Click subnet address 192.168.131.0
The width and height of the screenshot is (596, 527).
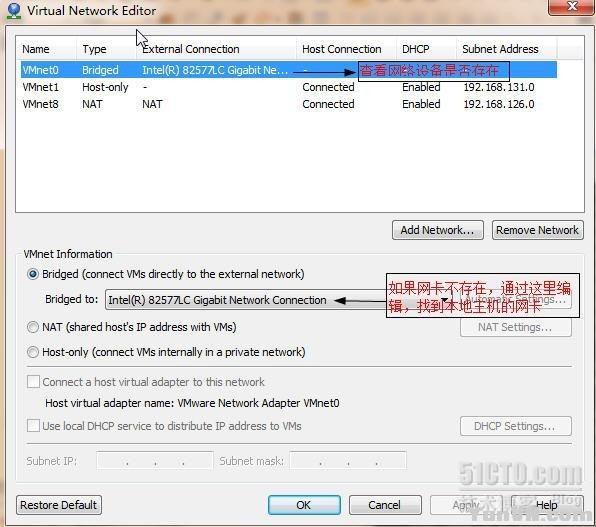[x=499, y=87]
